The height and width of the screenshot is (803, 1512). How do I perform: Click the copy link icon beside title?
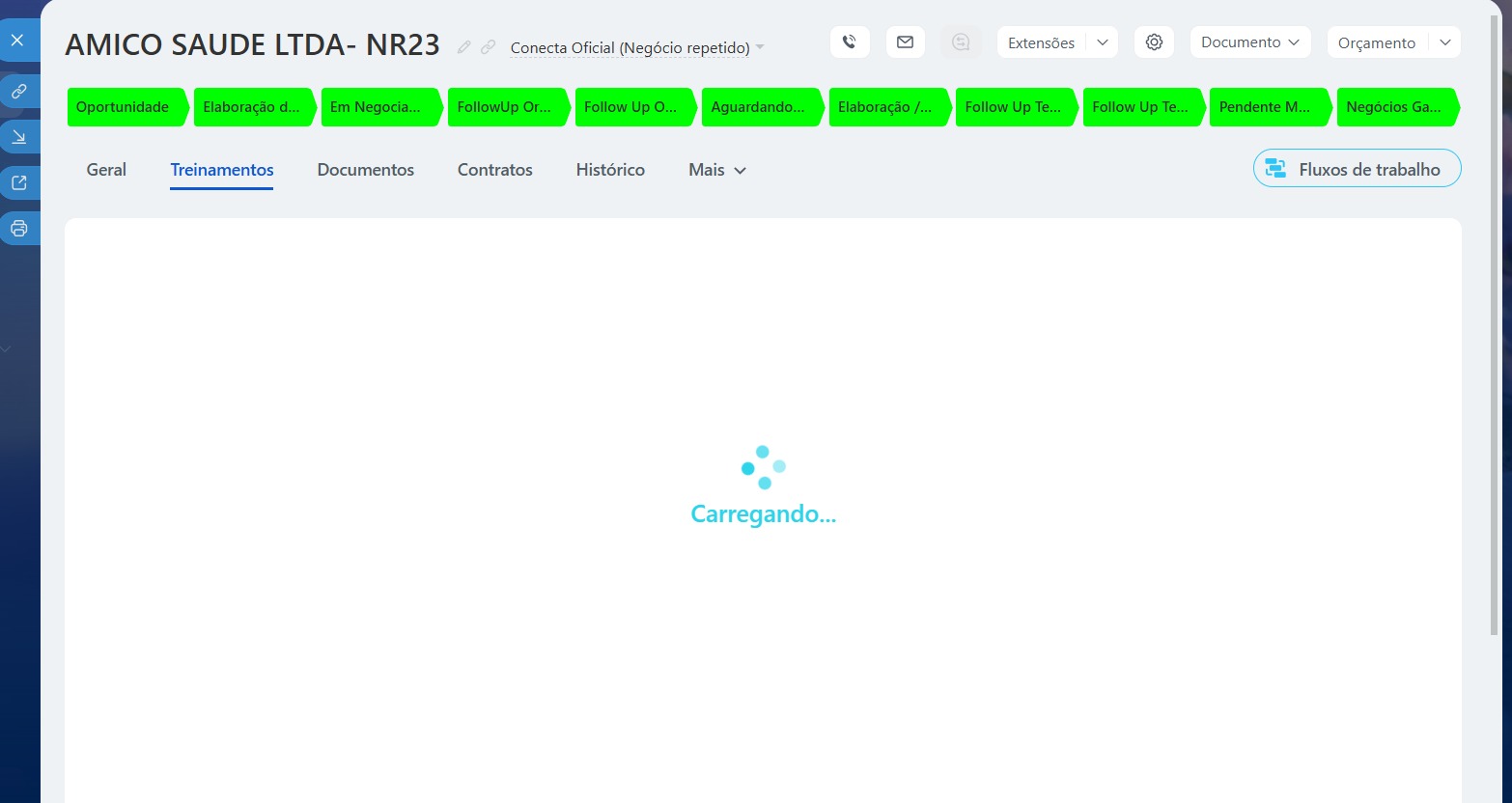(x=489, y=46)
